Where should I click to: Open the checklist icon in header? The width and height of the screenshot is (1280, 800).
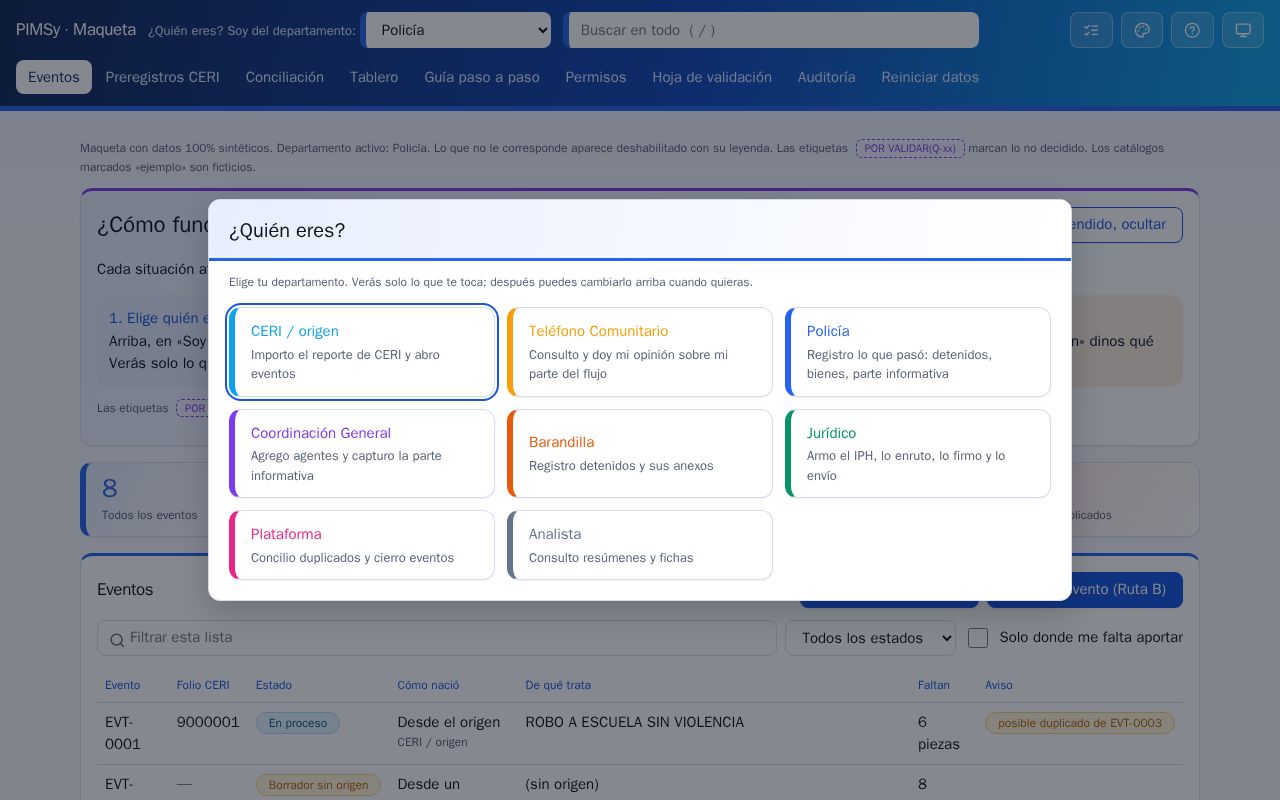1091,30
